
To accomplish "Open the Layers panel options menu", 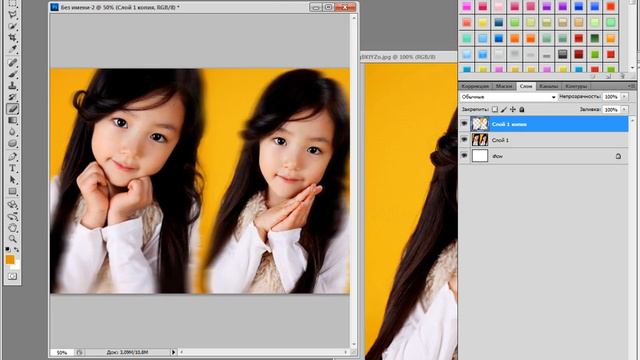I will pyautogui.click(x=632, y=86).
